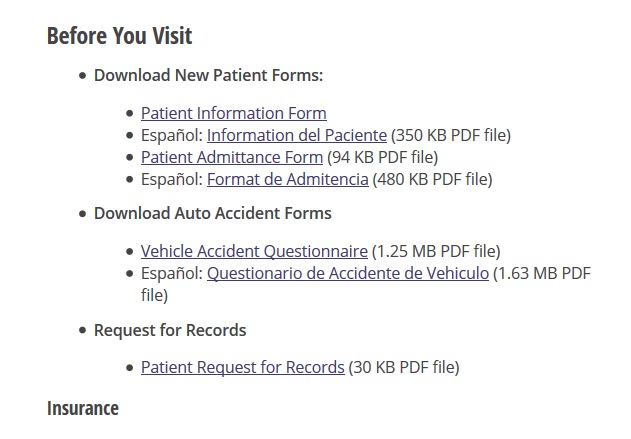Click the Download New Patient Forms text
Image resolution: width=631 pixels, height=439 pixels.
click(x=208, y=75)
